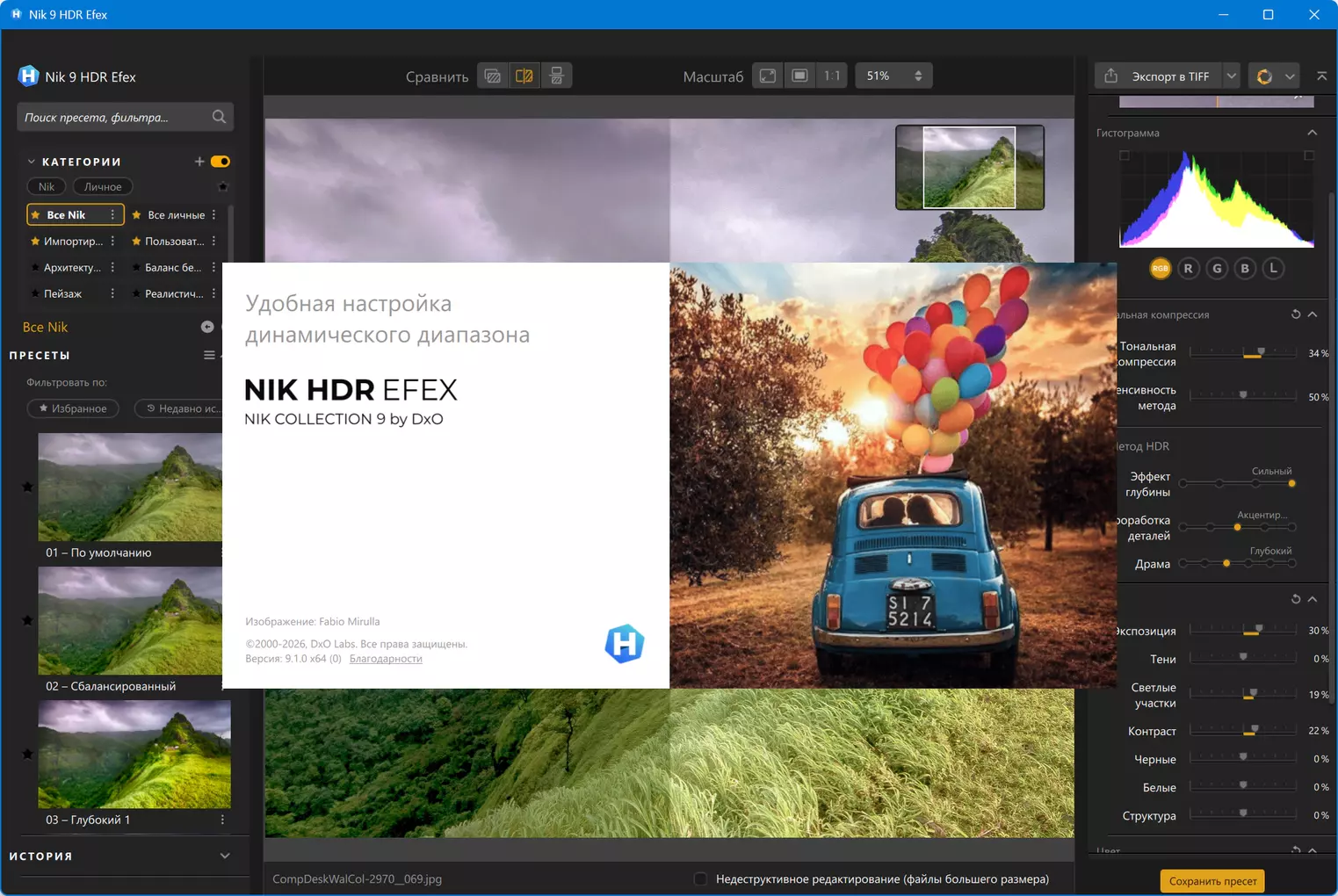Reset the tonality section with Экспозиция
The image size is (1338, 896).
[x=1296, y=599]
